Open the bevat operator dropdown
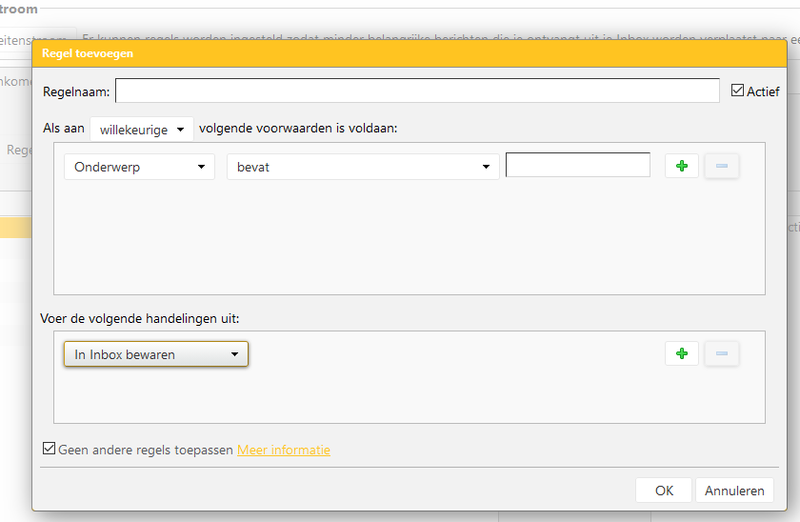Viewport: 800px width, 522px height. click(x=362, y=167)
